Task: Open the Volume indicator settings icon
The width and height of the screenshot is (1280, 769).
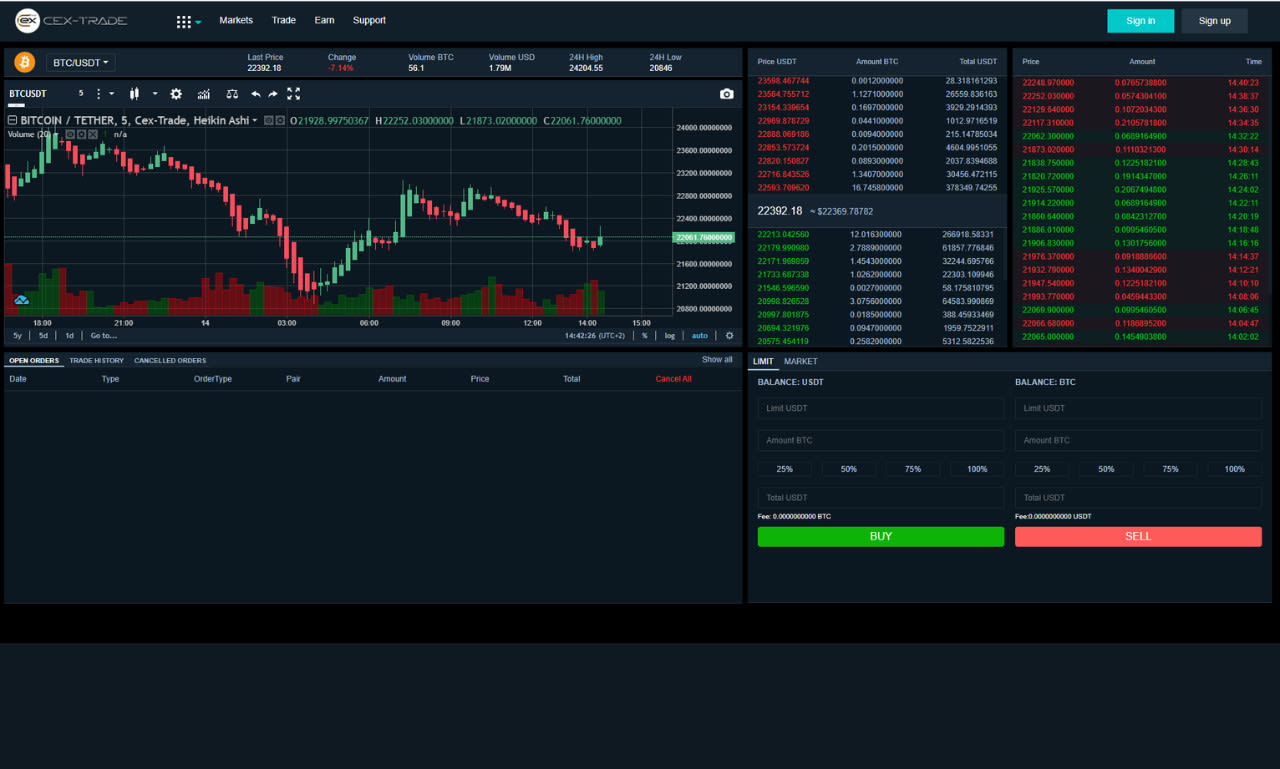Action: coord(82,134)
